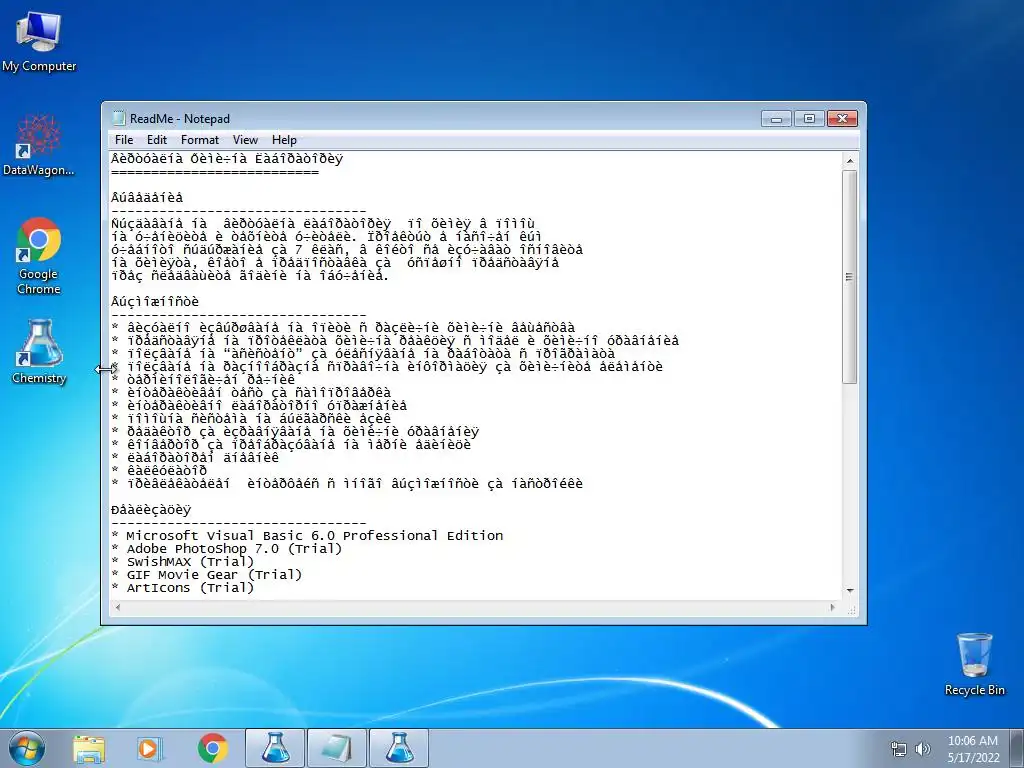The width and height of the screenshot is (1024, 768).
Task: Open the File menu in Notepad
Action: [123, 140]
